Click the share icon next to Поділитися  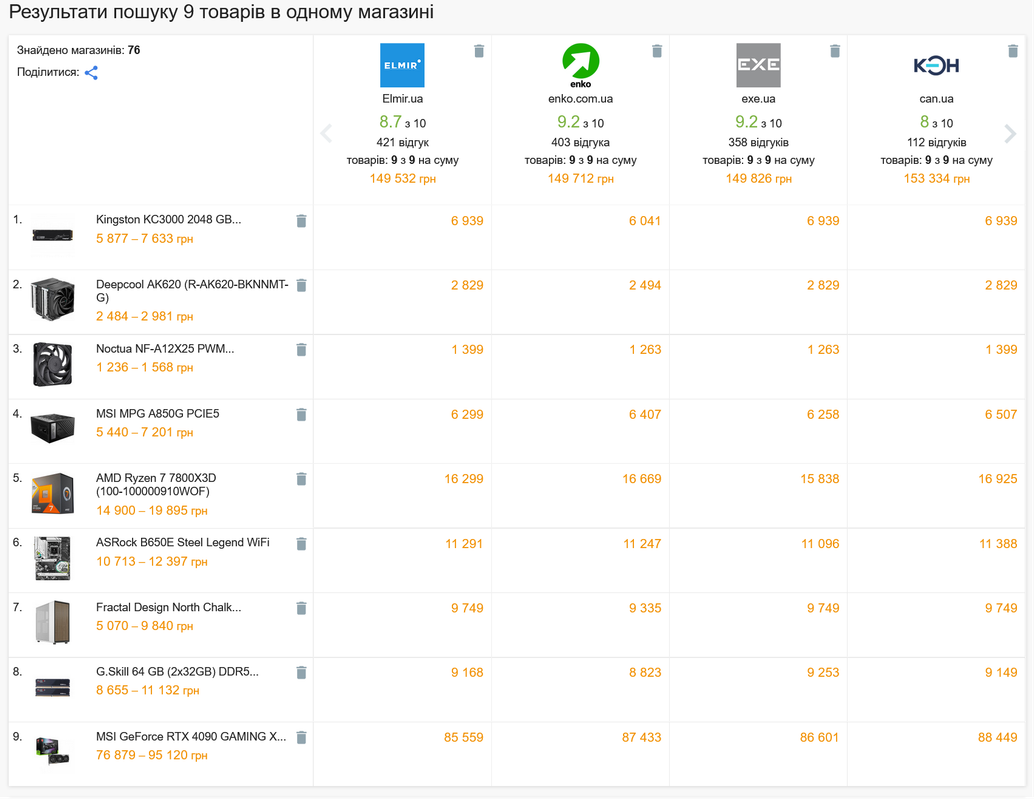(91, 73)
